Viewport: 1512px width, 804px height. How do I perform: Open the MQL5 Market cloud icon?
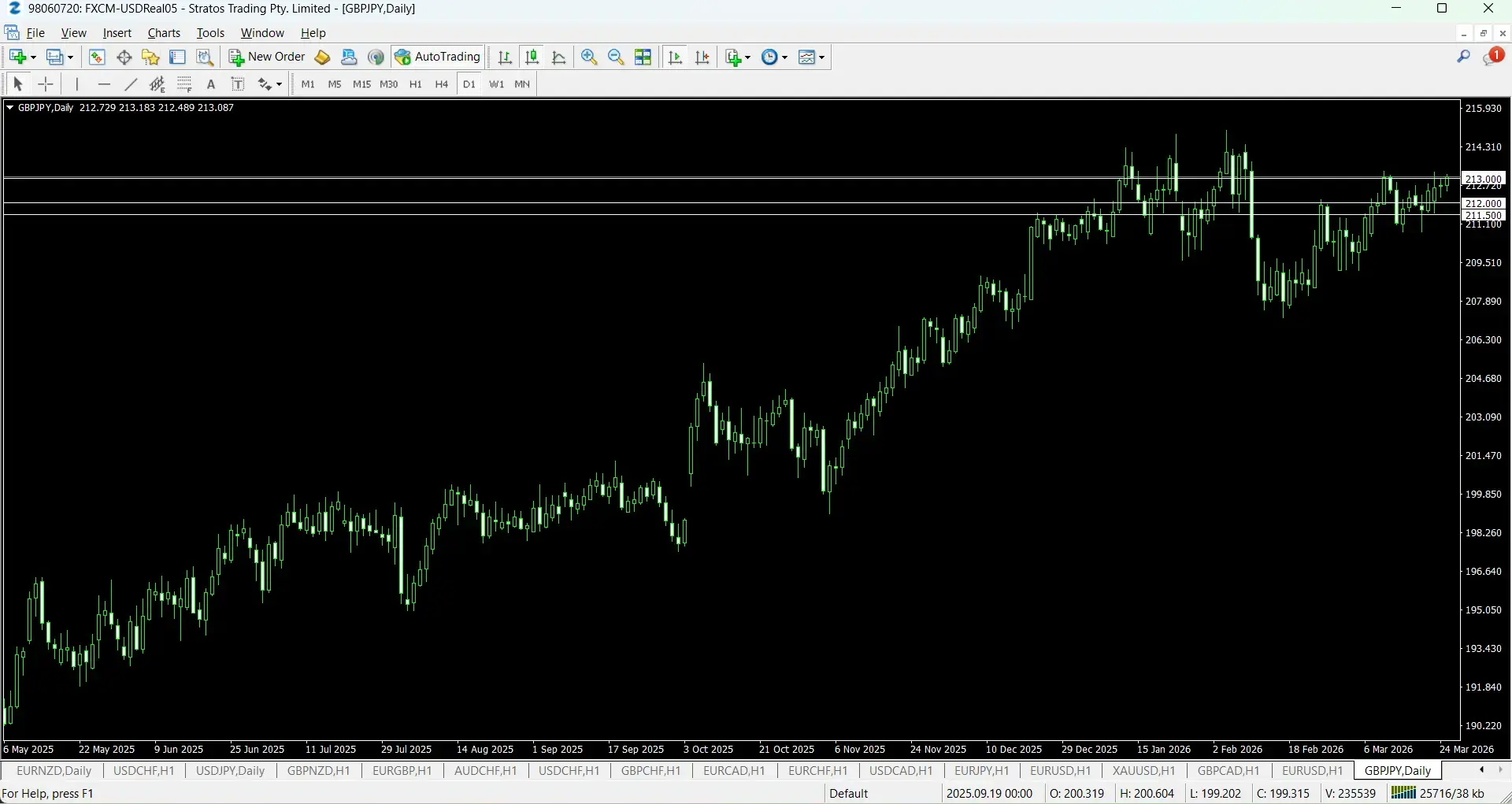(x=349, y=57)
